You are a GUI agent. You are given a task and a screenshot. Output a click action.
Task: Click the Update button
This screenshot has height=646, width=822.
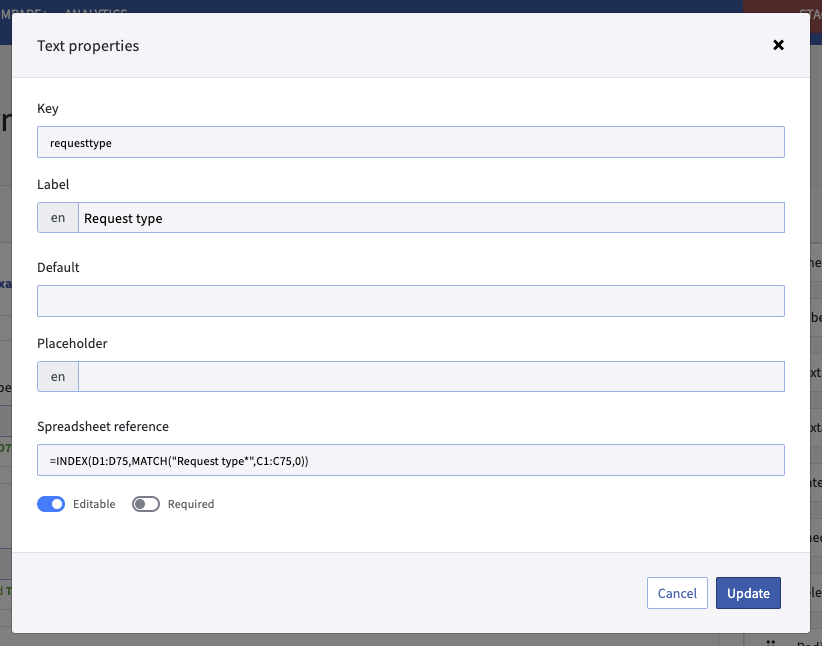pyautogui.click(x=748, y=593)
